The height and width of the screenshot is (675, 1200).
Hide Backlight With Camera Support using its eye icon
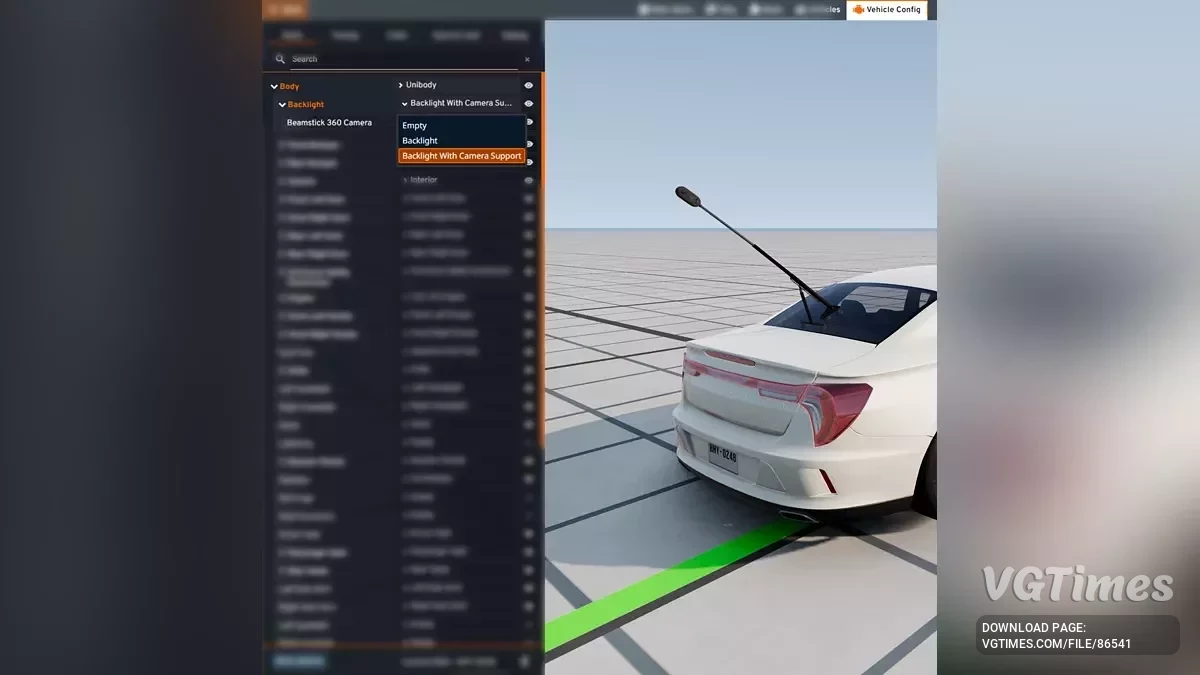pyautogui.click(x=528, y=103)
